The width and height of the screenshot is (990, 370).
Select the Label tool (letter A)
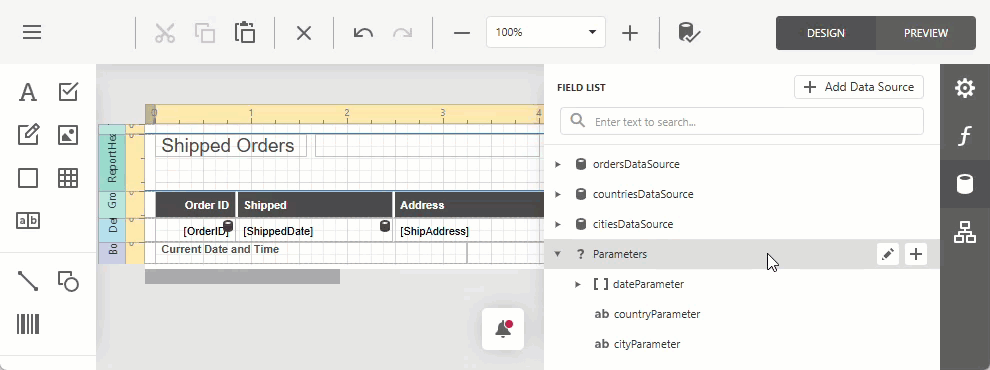pyautogui.click(x=27, y=92)
